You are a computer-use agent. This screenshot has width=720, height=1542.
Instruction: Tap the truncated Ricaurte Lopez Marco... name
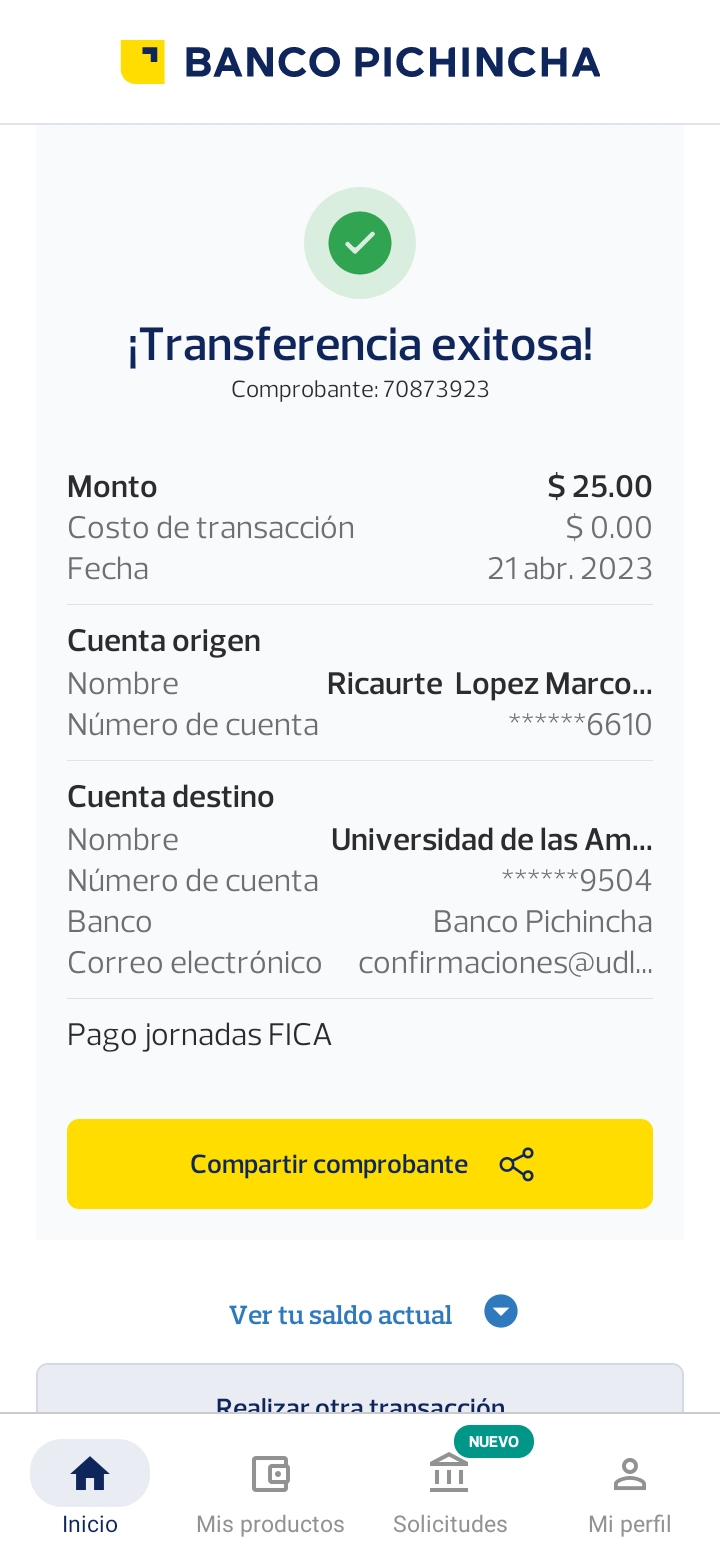[x=489, y=683]
